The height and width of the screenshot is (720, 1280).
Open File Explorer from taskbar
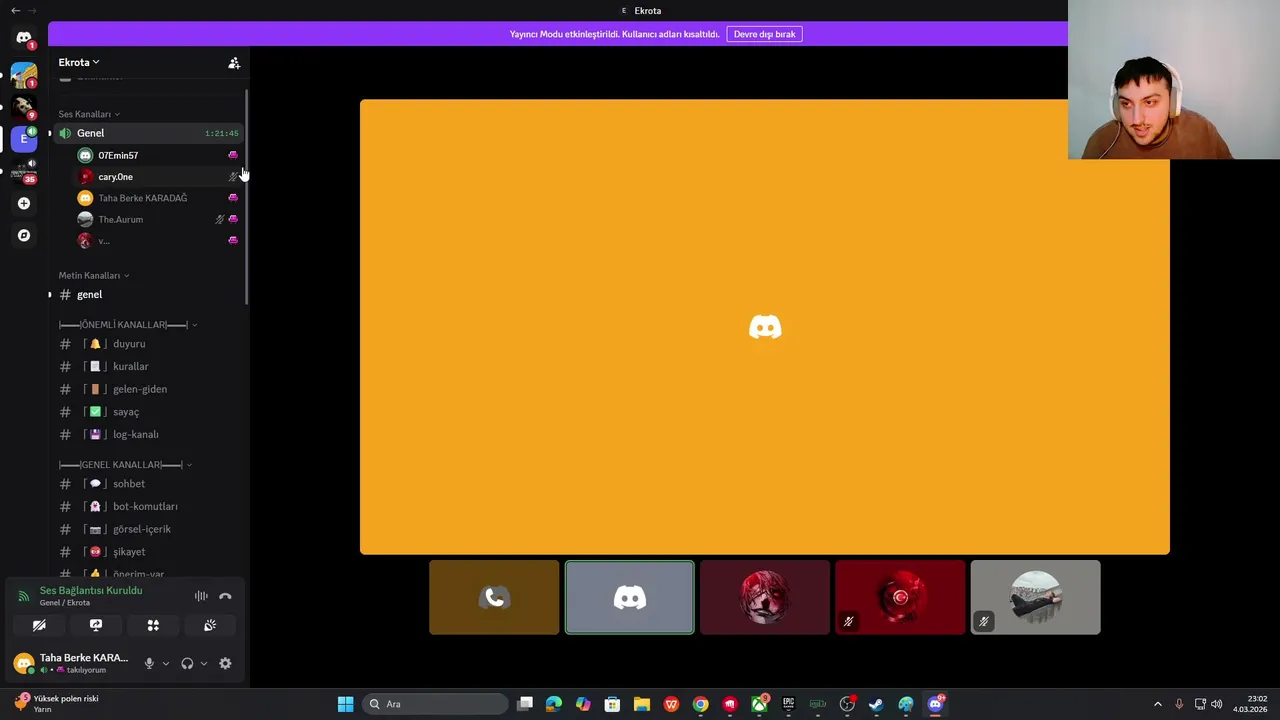coord(642,704)
